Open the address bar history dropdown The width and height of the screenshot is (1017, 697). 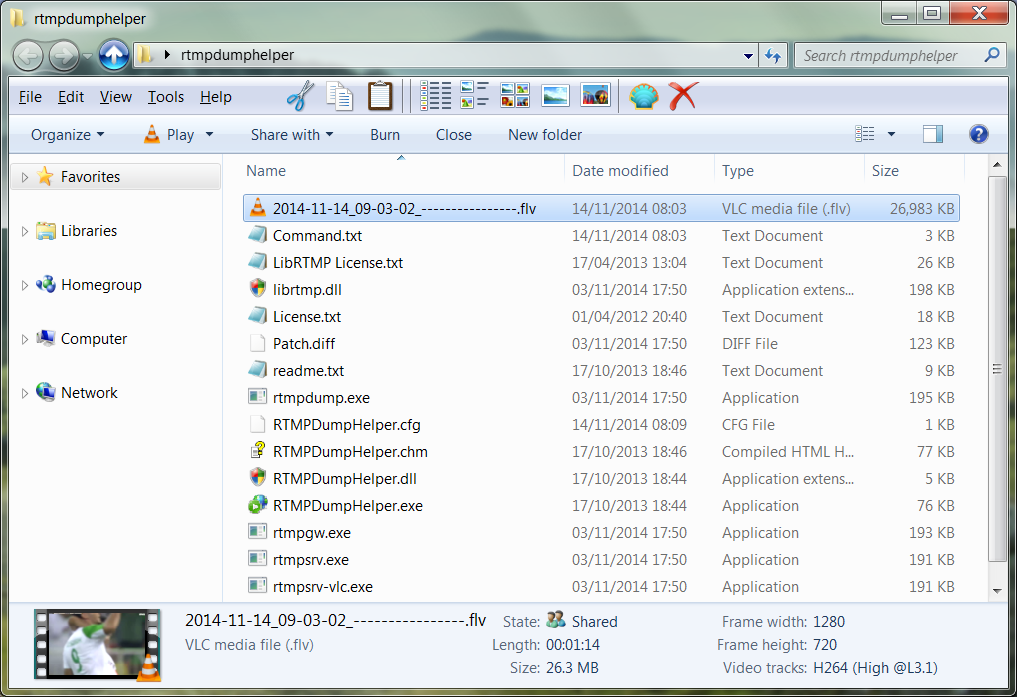[x=748, y=56]
